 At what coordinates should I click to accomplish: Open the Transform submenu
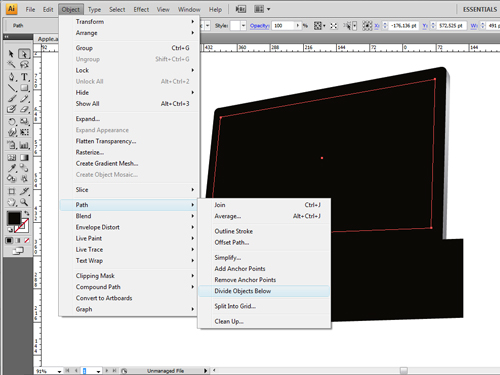click(x=130, y=22)
